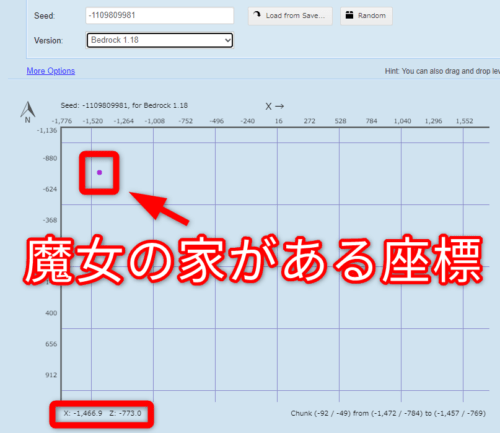This screenshot has height=433, width=500.
Task: Focus the Seed input containing -1109809981
Action: 160,15
